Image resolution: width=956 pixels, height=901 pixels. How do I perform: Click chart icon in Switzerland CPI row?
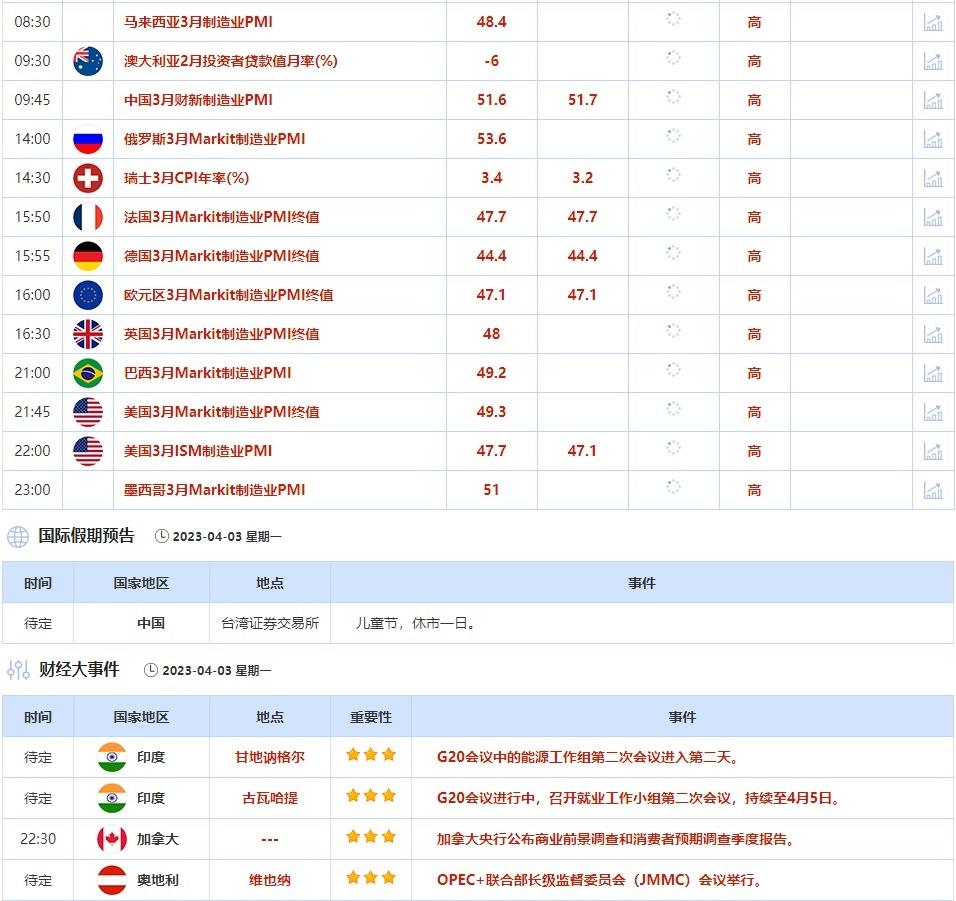[932, 178]
